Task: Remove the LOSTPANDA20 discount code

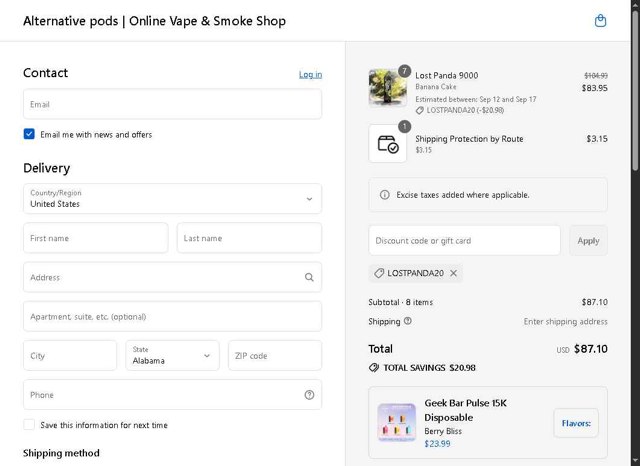Action: [453, 273]
